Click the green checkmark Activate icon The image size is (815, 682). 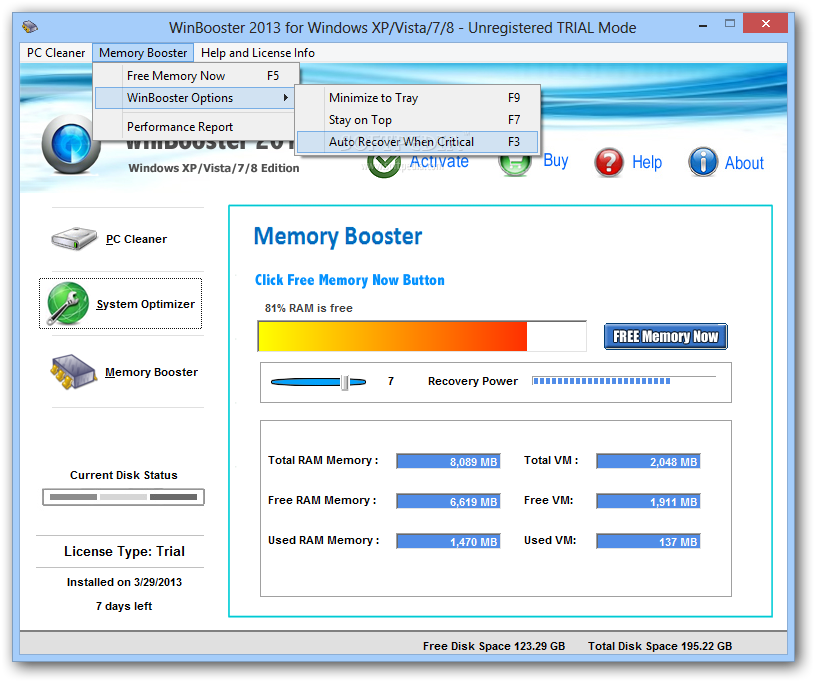tap(384, 165)
